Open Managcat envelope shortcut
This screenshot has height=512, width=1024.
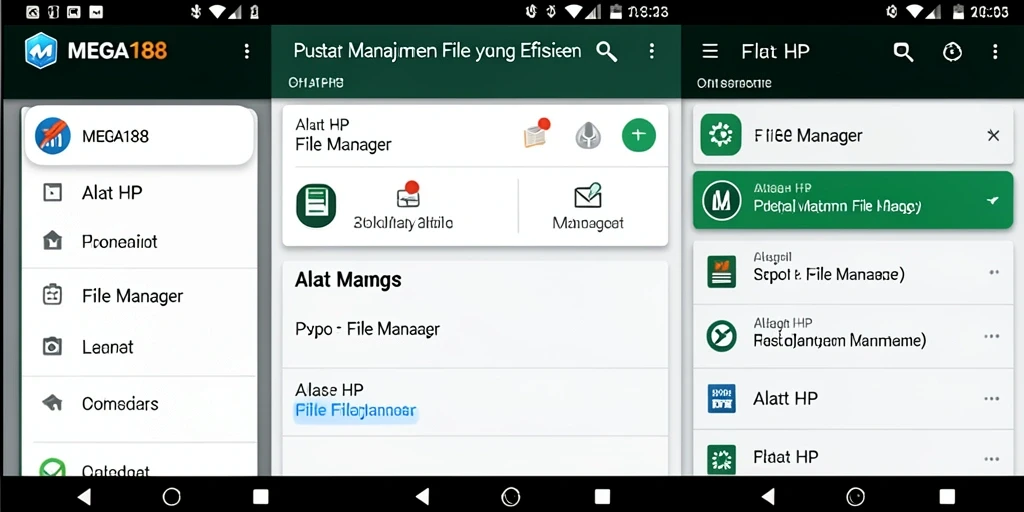[x=588, y=207]
